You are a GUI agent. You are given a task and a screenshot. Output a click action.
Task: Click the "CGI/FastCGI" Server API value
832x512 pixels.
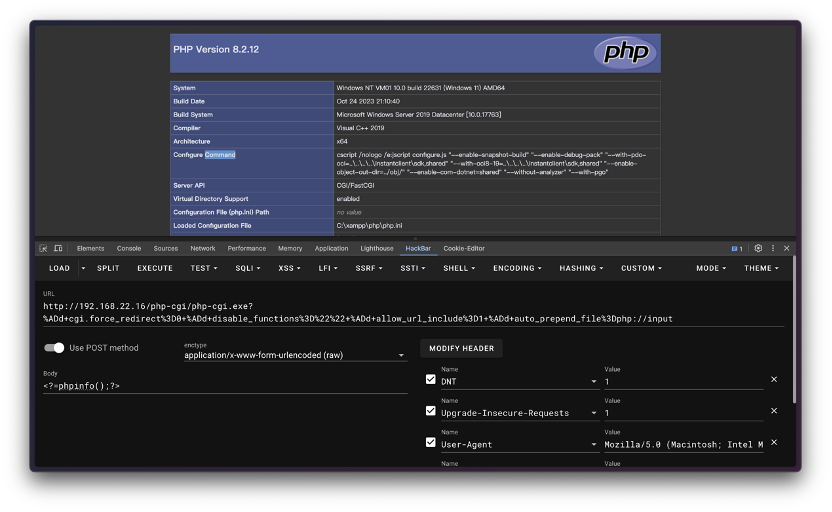(355, 185)
